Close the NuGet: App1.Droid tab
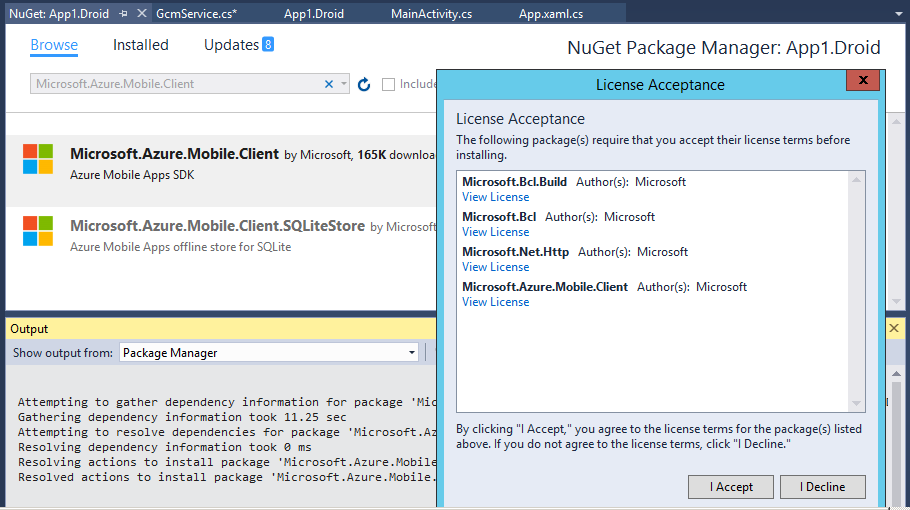The width and height of the screenshot is (910, 510). (142, 13)
